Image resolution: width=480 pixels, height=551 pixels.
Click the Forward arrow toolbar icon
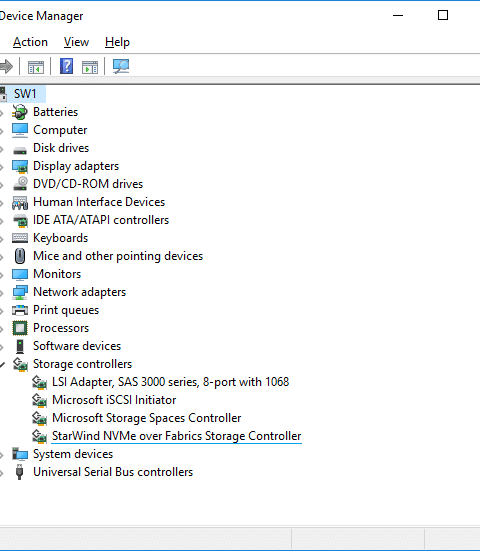click(6, 66)
